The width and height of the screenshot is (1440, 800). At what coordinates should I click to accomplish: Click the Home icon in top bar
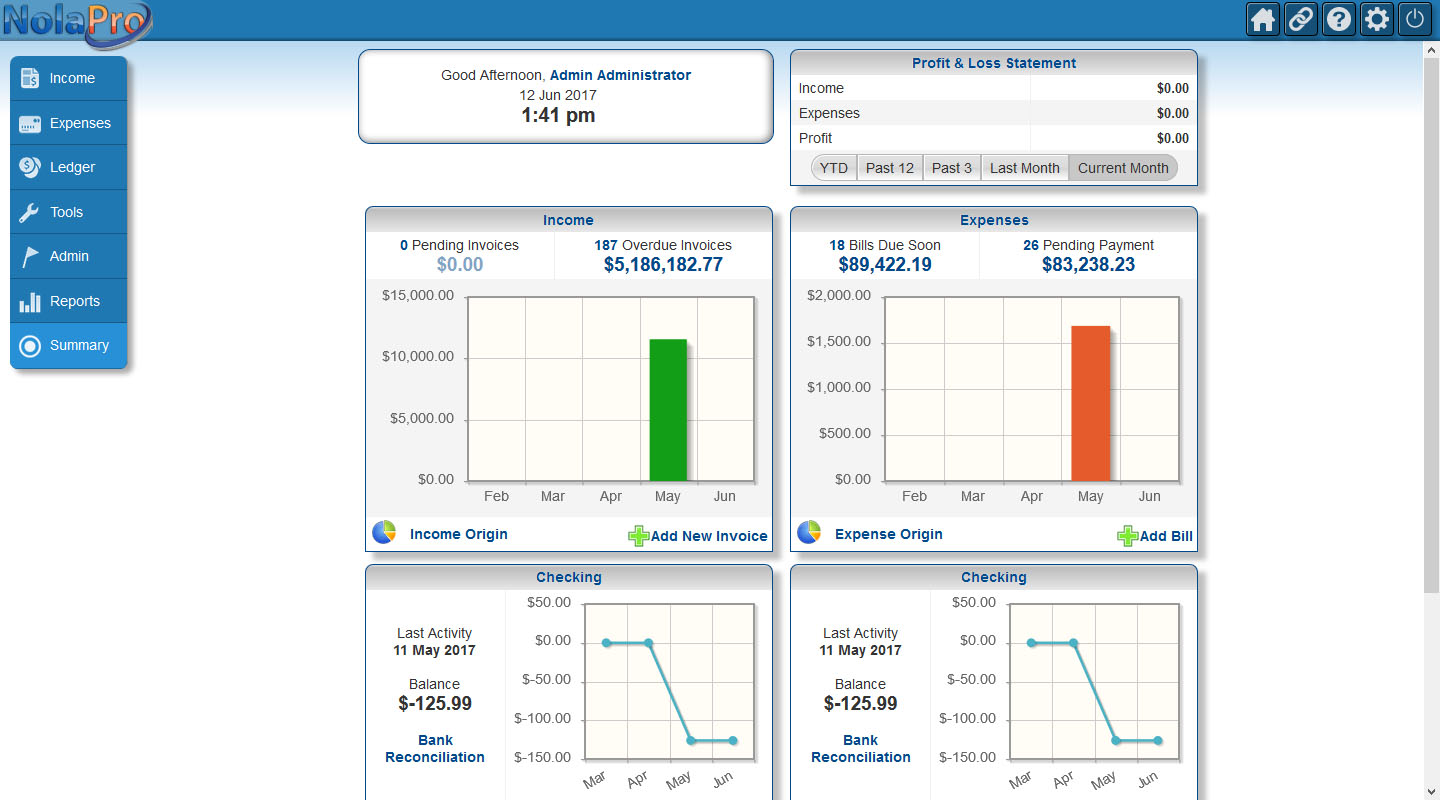click(1263, 20)
